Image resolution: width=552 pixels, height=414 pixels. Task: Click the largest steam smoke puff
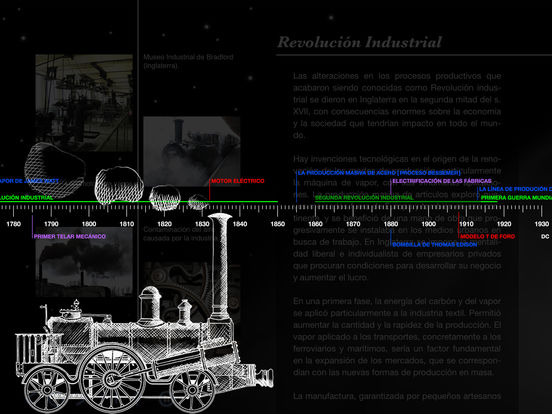pos(55,170)
